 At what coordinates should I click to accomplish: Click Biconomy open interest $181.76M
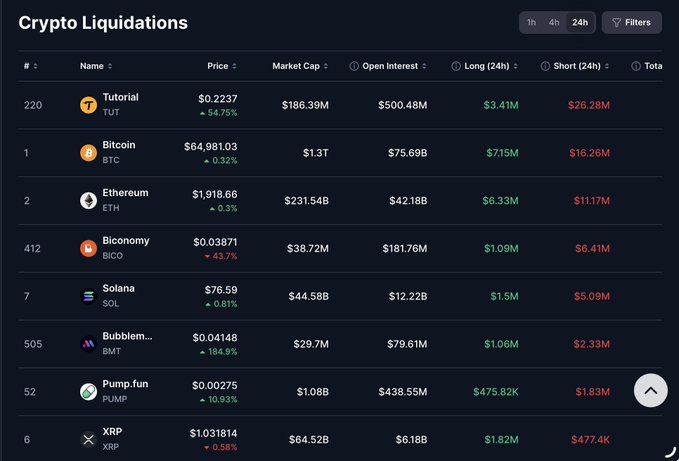click(404, 248)
